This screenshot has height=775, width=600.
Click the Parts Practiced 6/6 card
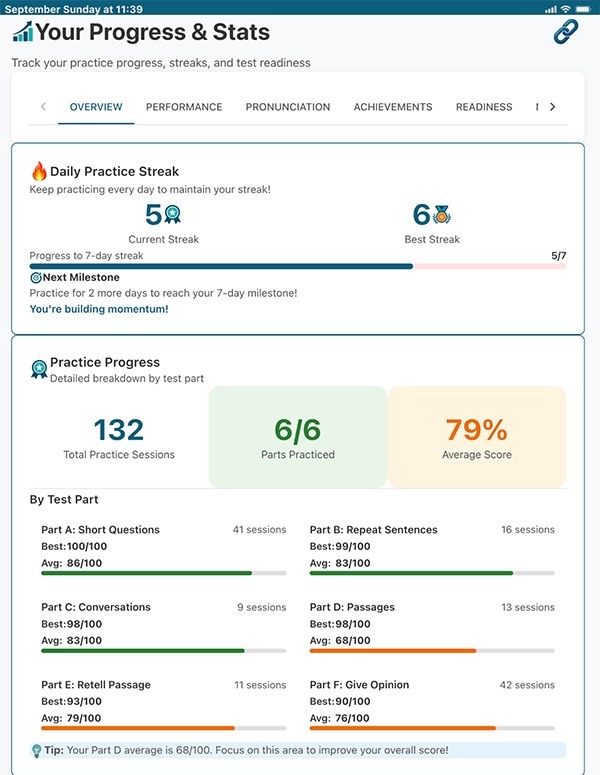pos(298,437)
